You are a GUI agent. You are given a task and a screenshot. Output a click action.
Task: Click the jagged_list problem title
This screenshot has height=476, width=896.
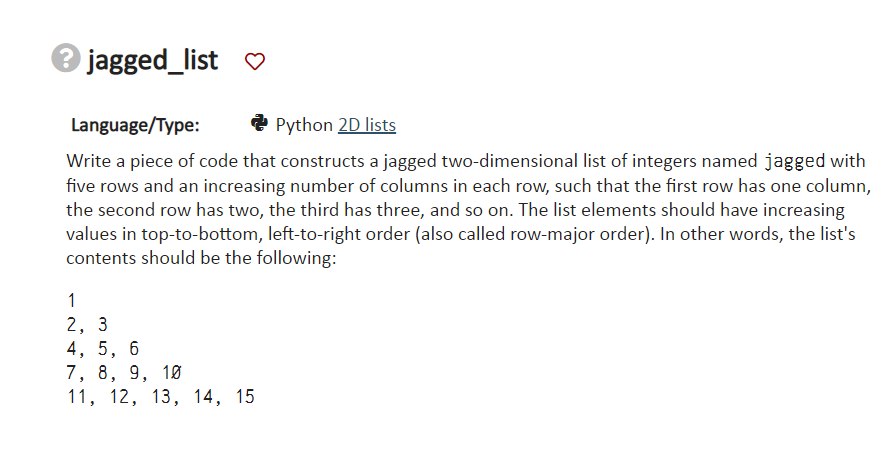click(x=152, y=60)
